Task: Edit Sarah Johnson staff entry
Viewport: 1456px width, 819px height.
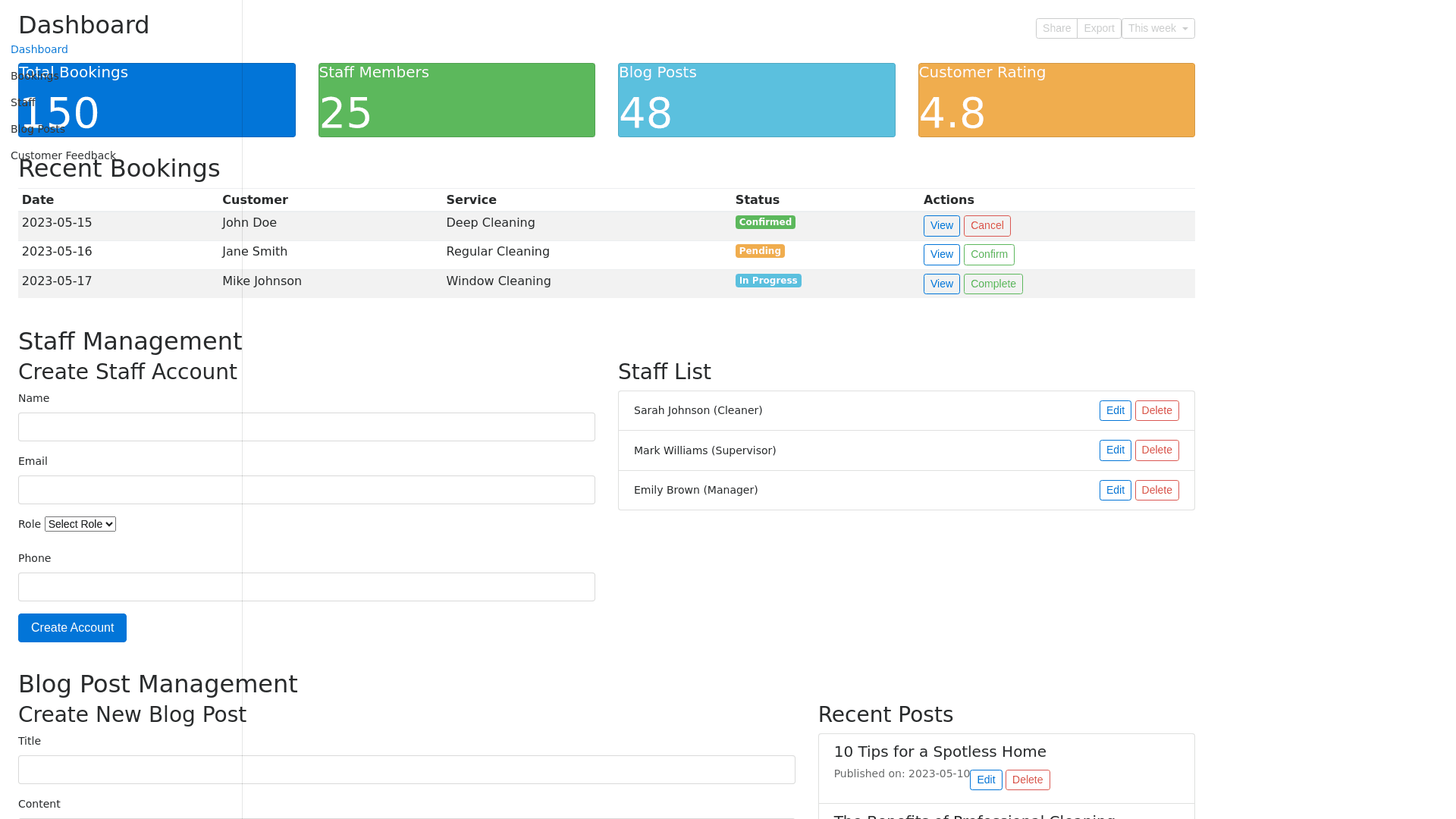Action: pos(1115,411)
